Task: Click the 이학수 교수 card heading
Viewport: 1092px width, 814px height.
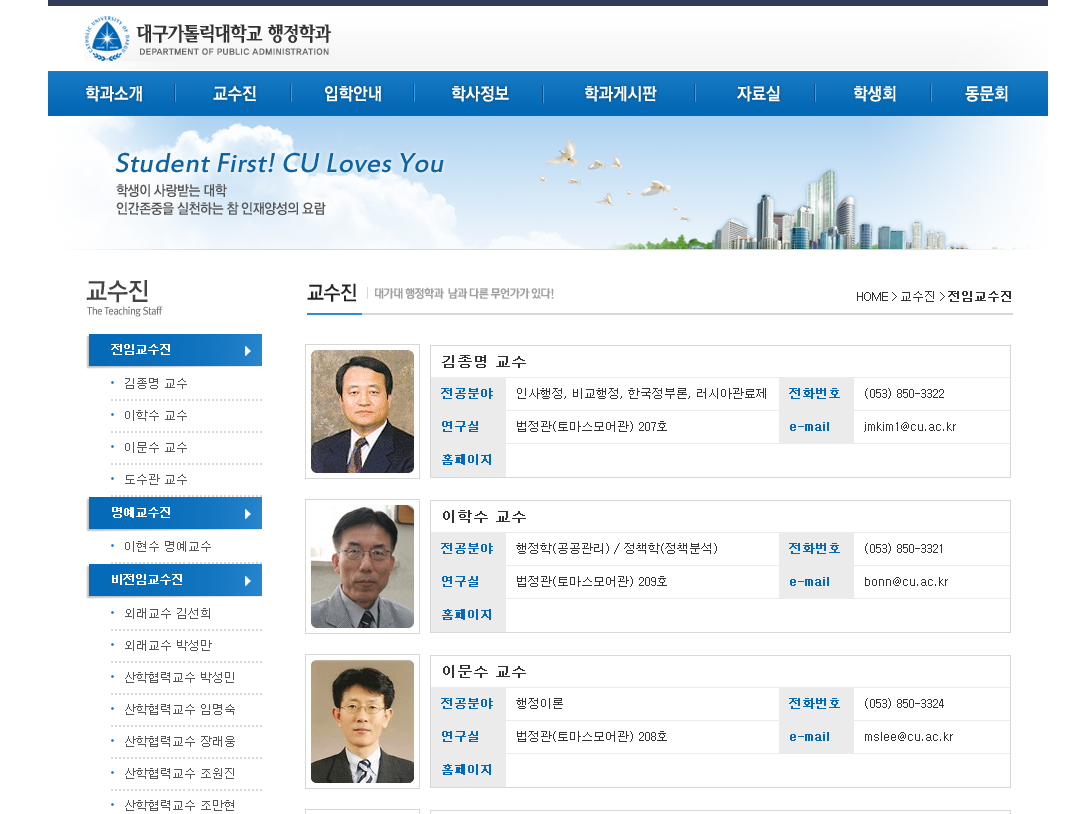Action: (x=484, y=517)
